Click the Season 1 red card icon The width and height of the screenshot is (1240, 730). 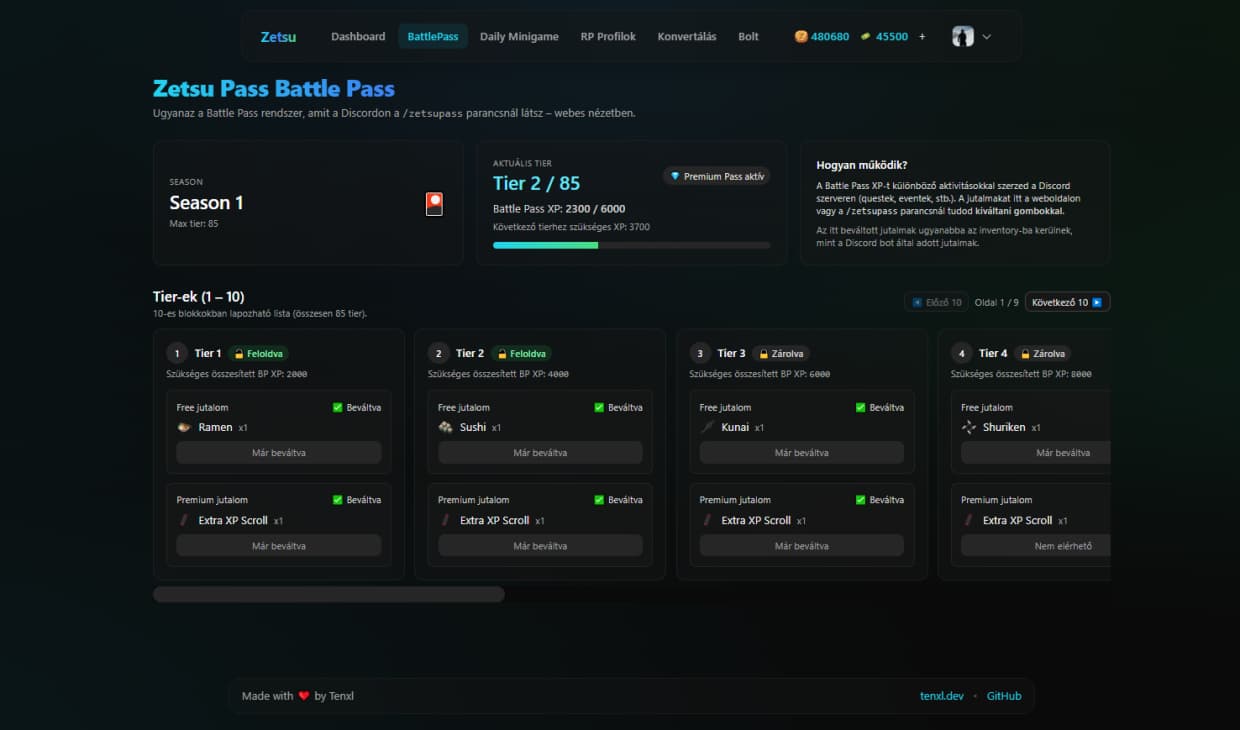tap(433, 204)
